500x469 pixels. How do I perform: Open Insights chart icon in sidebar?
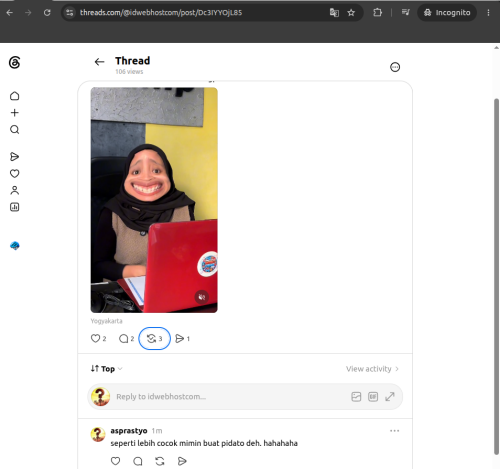coord(14,207)
